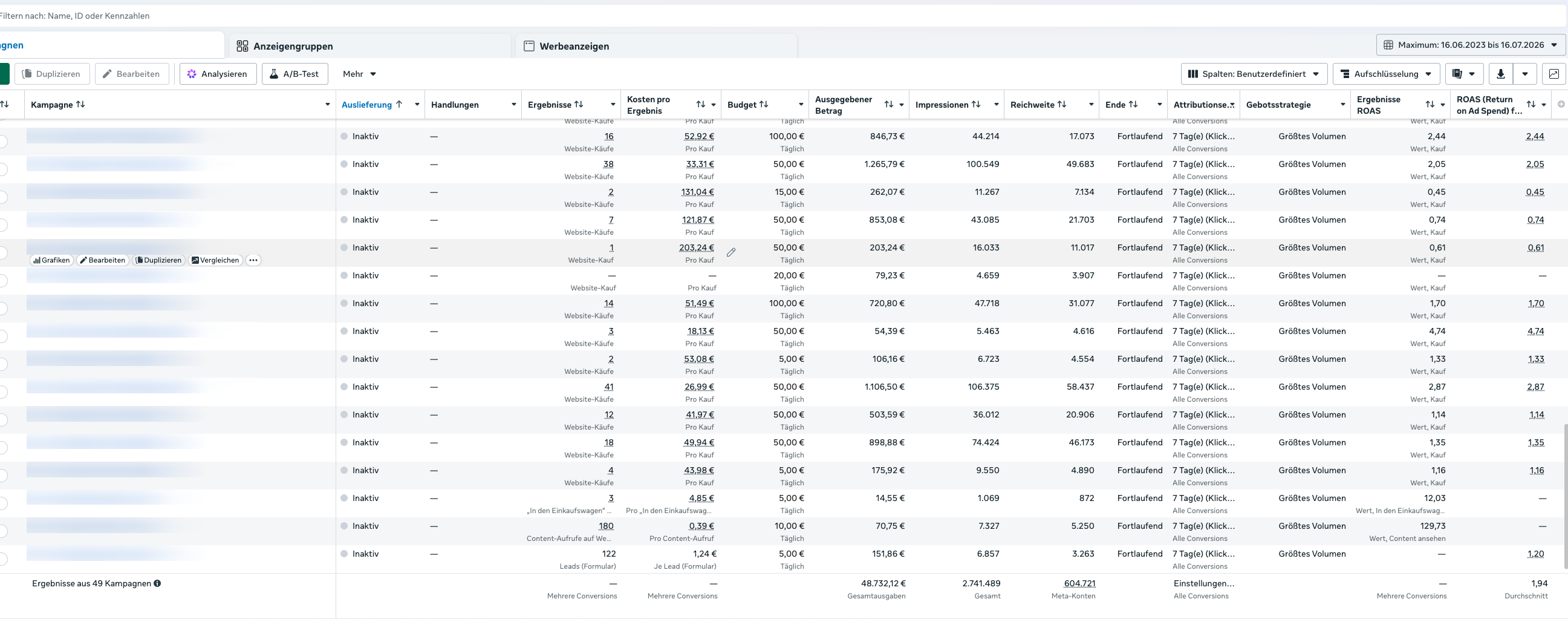Open the Aufschlüsselung dropdown

tap(1386, 74)
